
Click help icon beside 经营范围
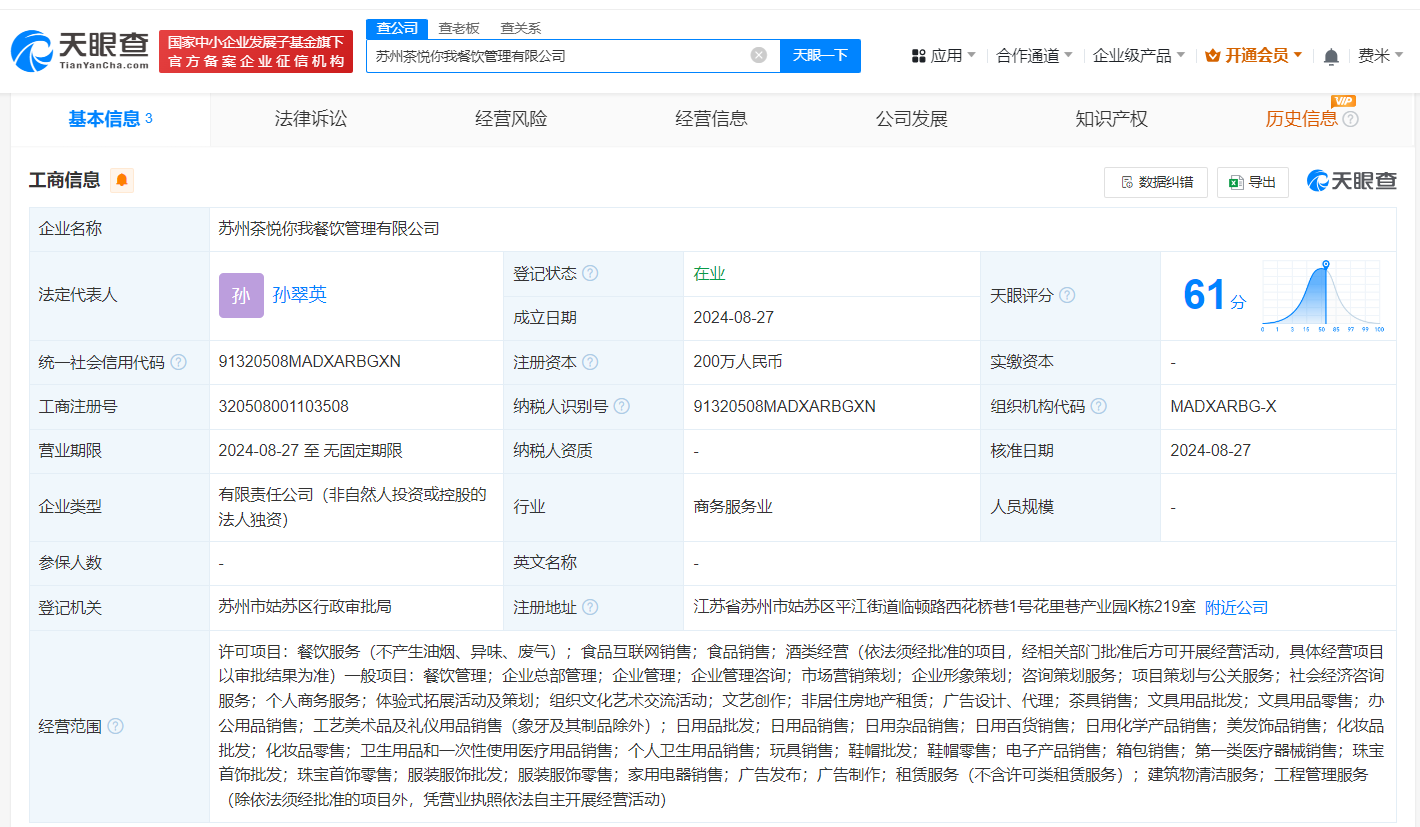(115, 726)
